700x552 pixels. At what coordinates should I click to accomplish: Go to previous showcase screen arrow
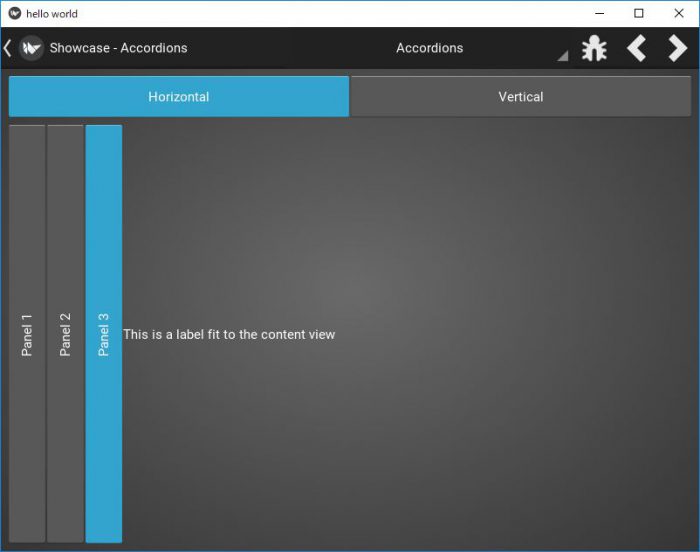click(x=636, y=48)
